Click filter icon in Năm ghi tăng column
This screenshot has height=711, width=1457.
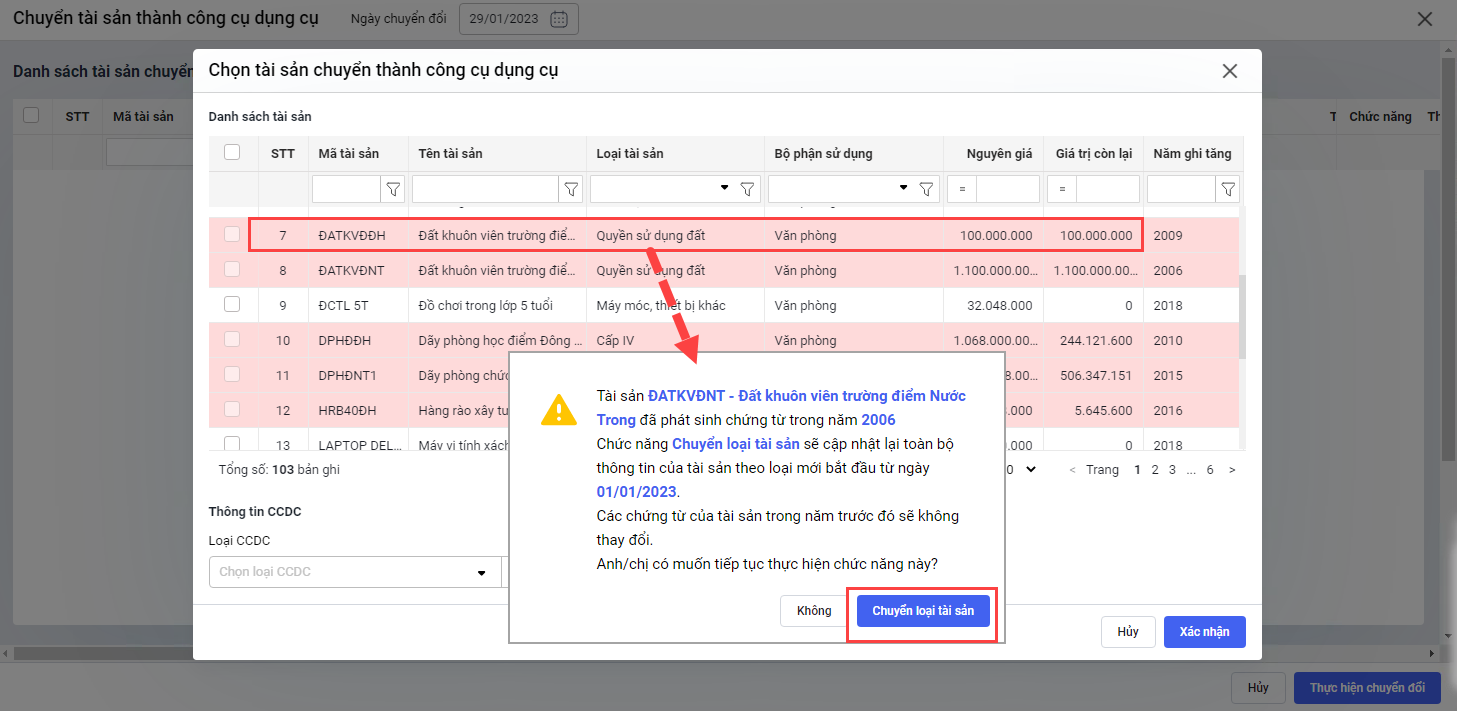[x=1228, y=189]
